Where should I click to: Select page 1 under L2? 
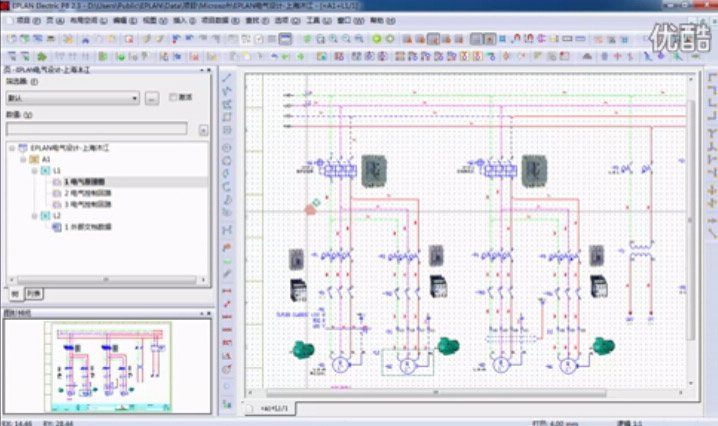pos(87,227)
